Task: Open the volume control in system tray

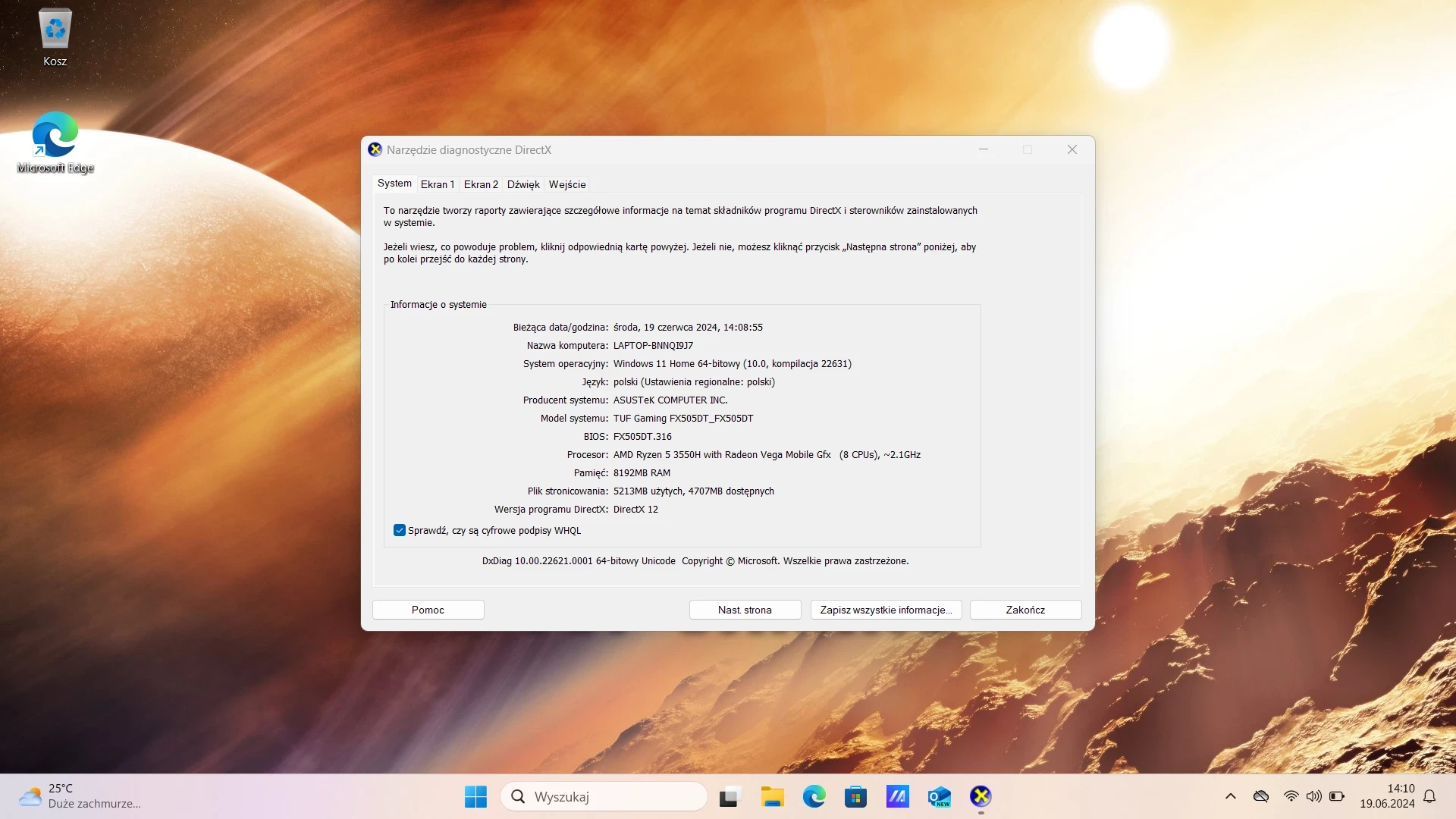Action: click(x=1313, y=796)
